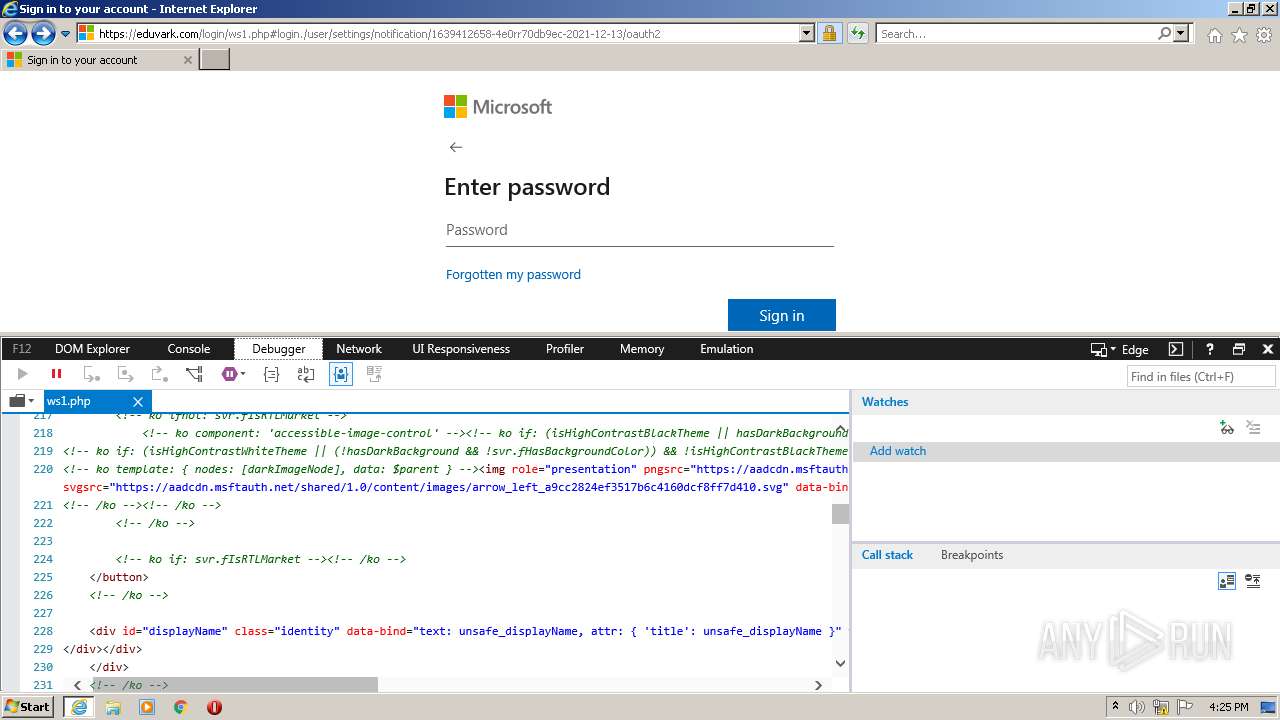This screenshot has width=1280, height=720.
Task: Click the add watch glasses icon
Action: (x=1227, y=428)
